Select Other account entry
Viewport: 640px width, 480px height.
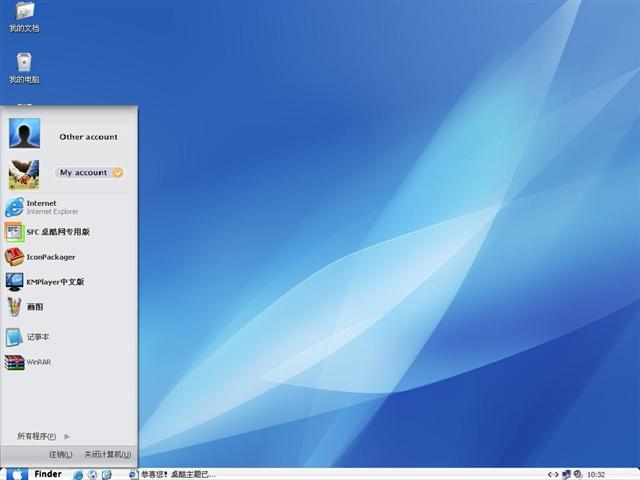88,137
